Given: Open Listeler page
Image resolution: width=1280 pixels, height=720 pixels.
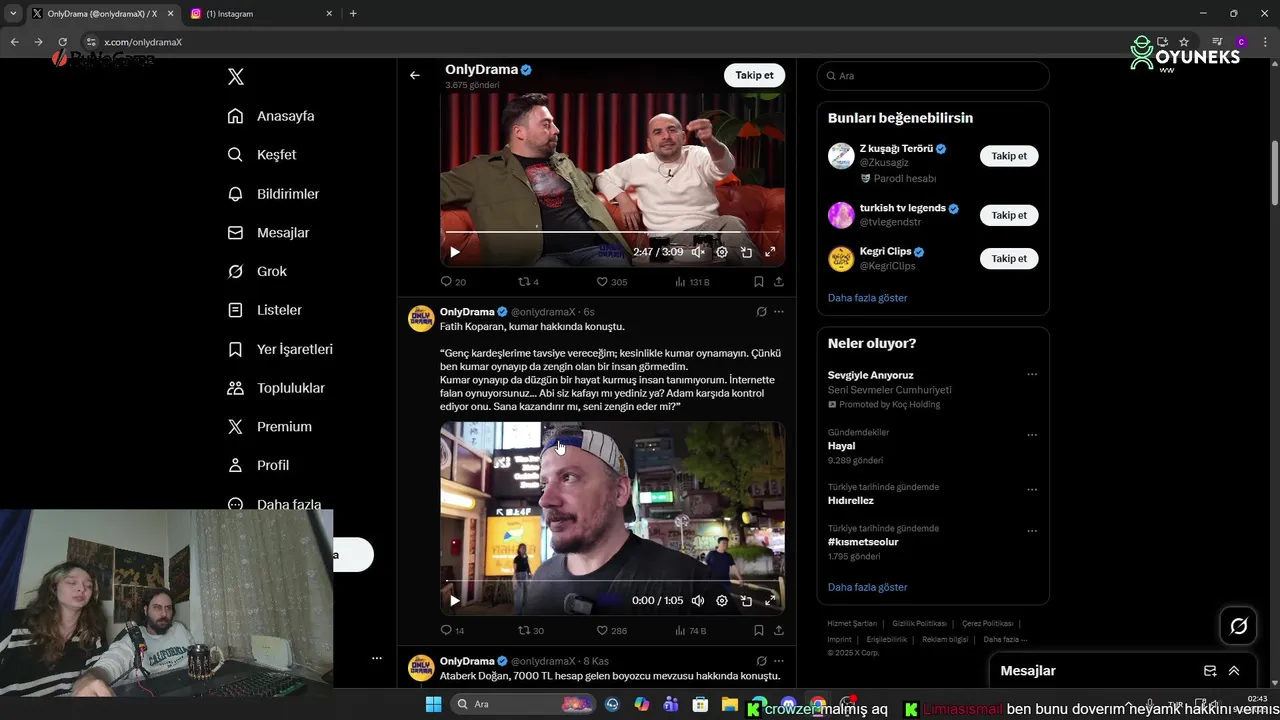Looking at the screenshot, I should pyautogui.click(x=264, y=311).
